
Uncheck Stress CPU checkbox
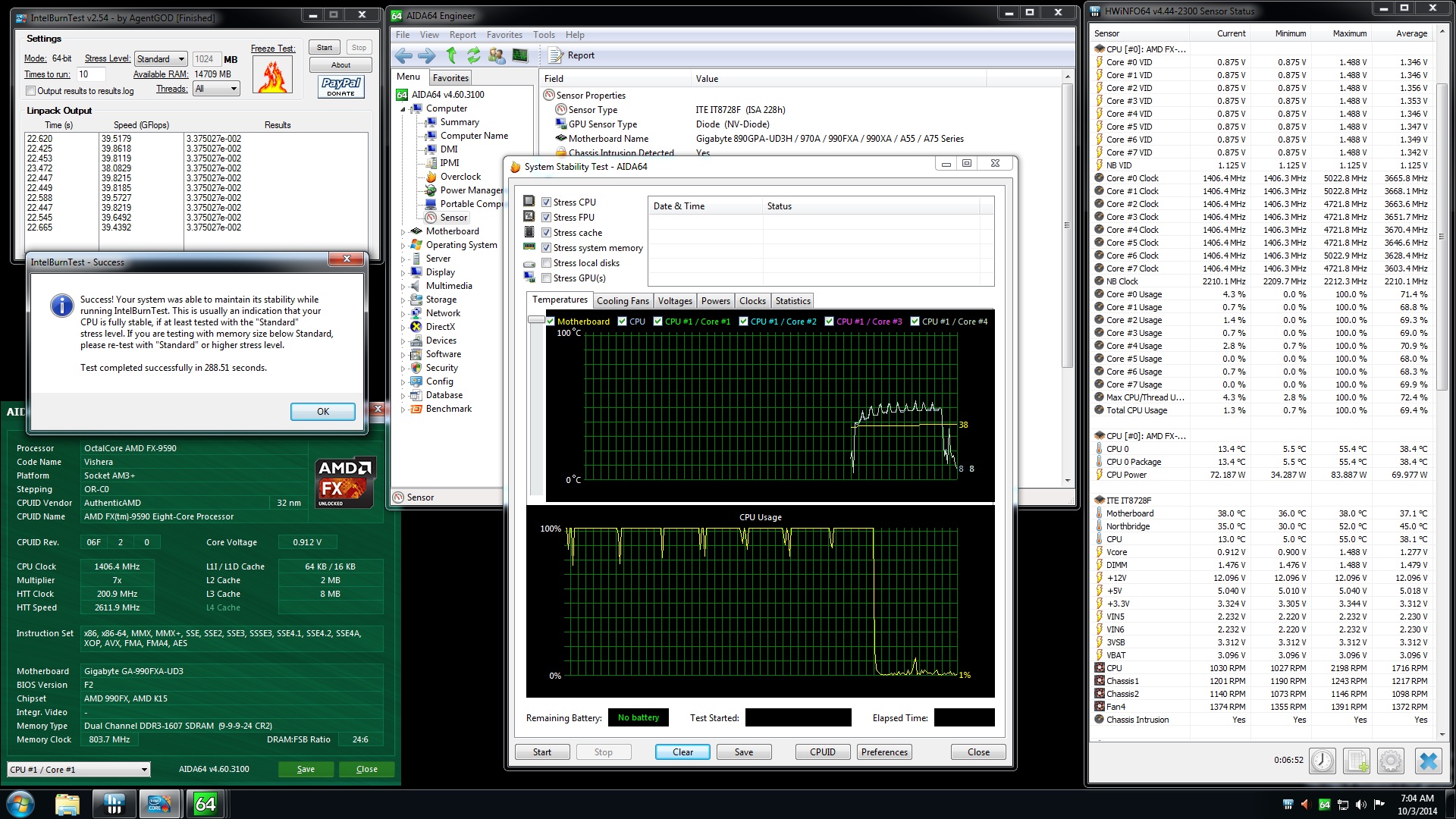(546, 202)
